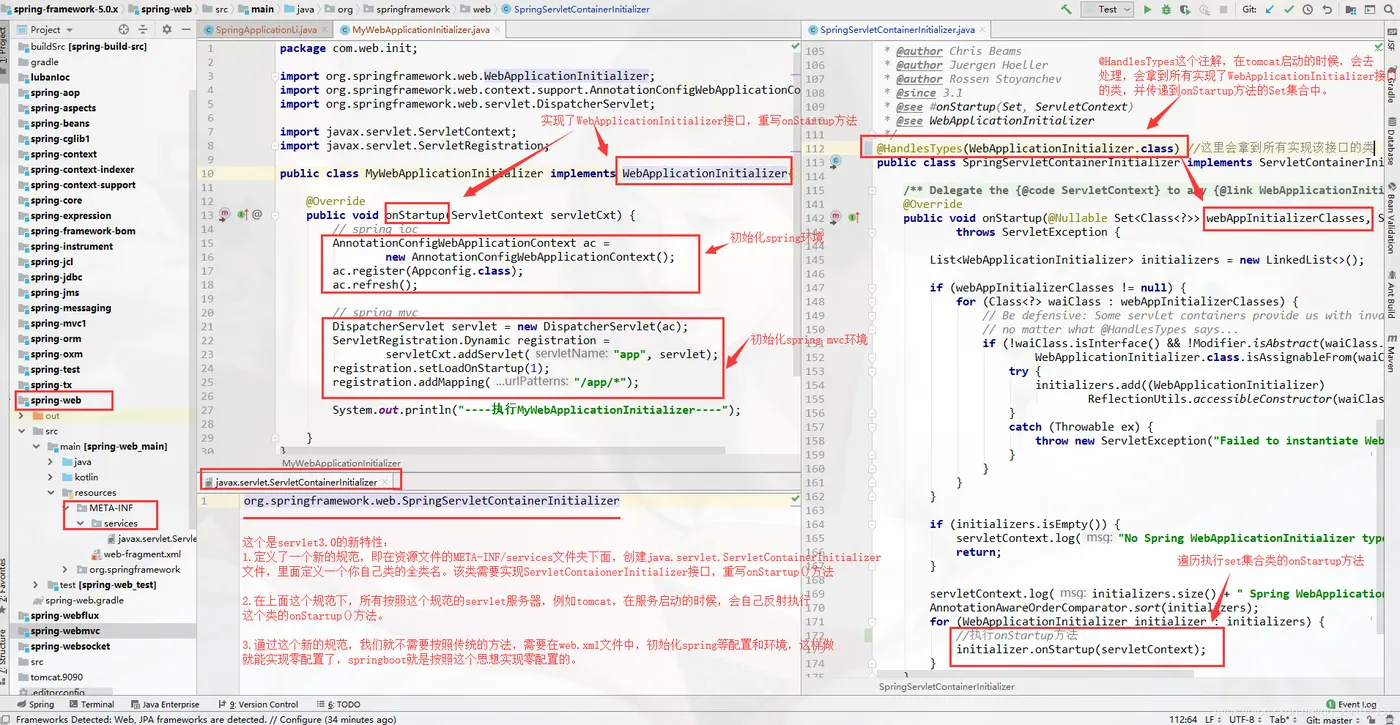Click the green Build hammer icon

pos(1066,9)
